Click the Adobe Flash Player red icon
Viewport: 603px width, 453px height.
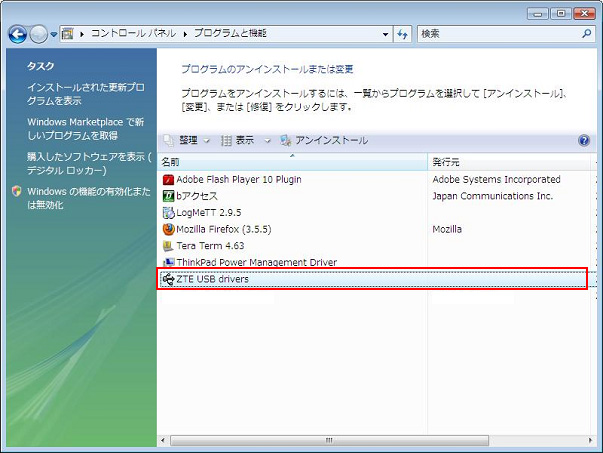(x=168, y=180)
